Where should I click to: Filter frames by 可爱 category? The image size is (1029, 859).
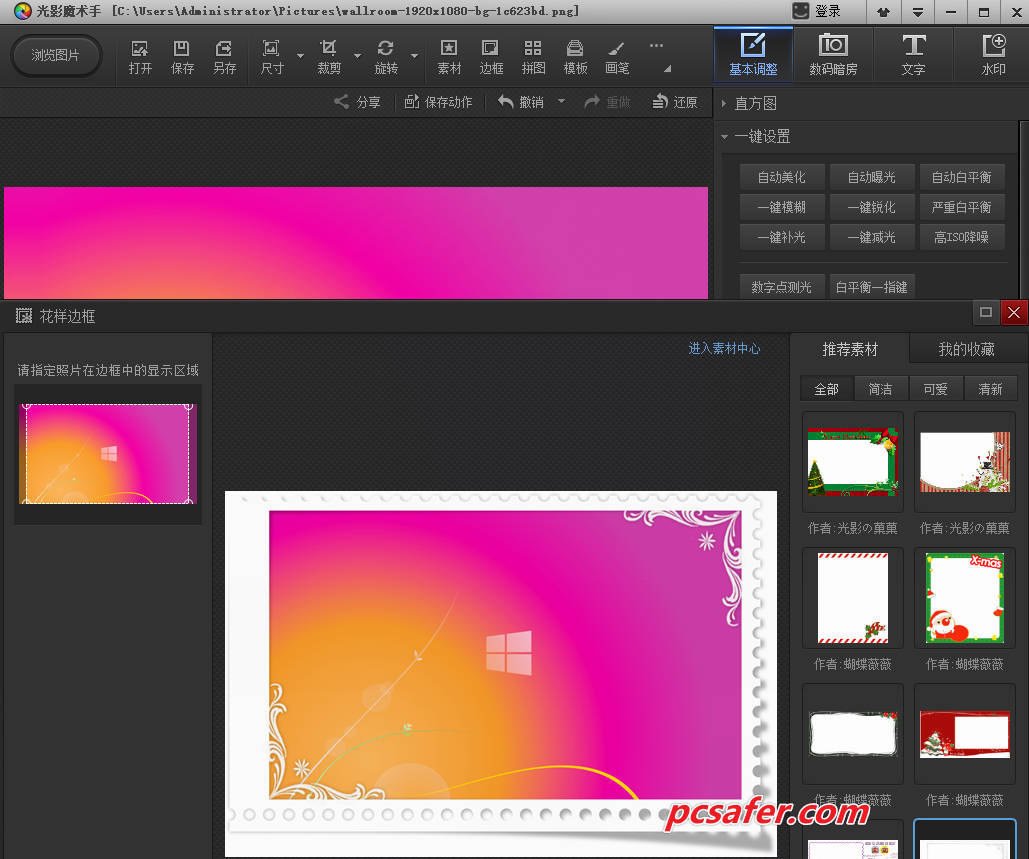[935, 389]
